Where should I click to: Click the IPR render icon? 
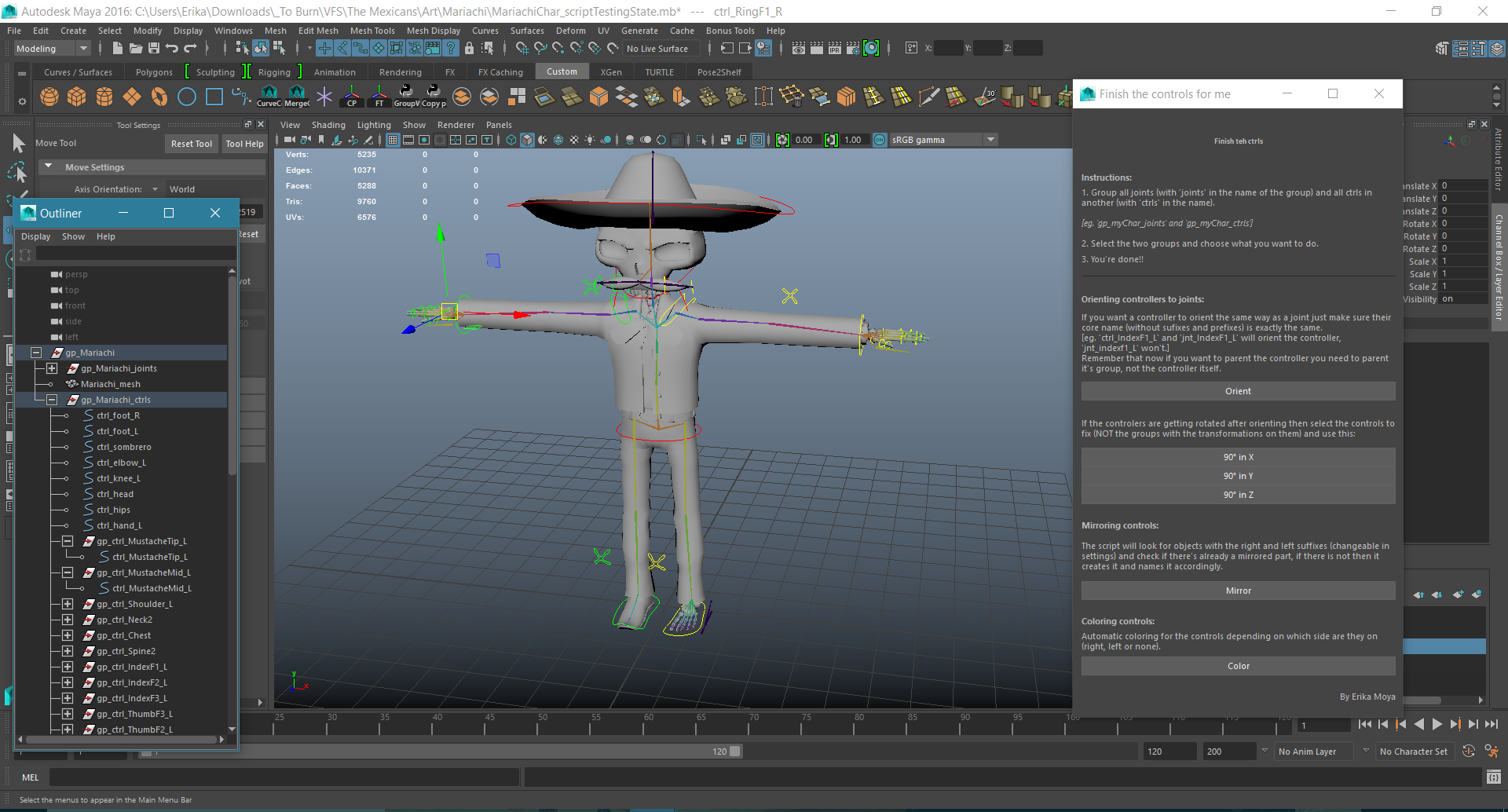click(834, 49)
